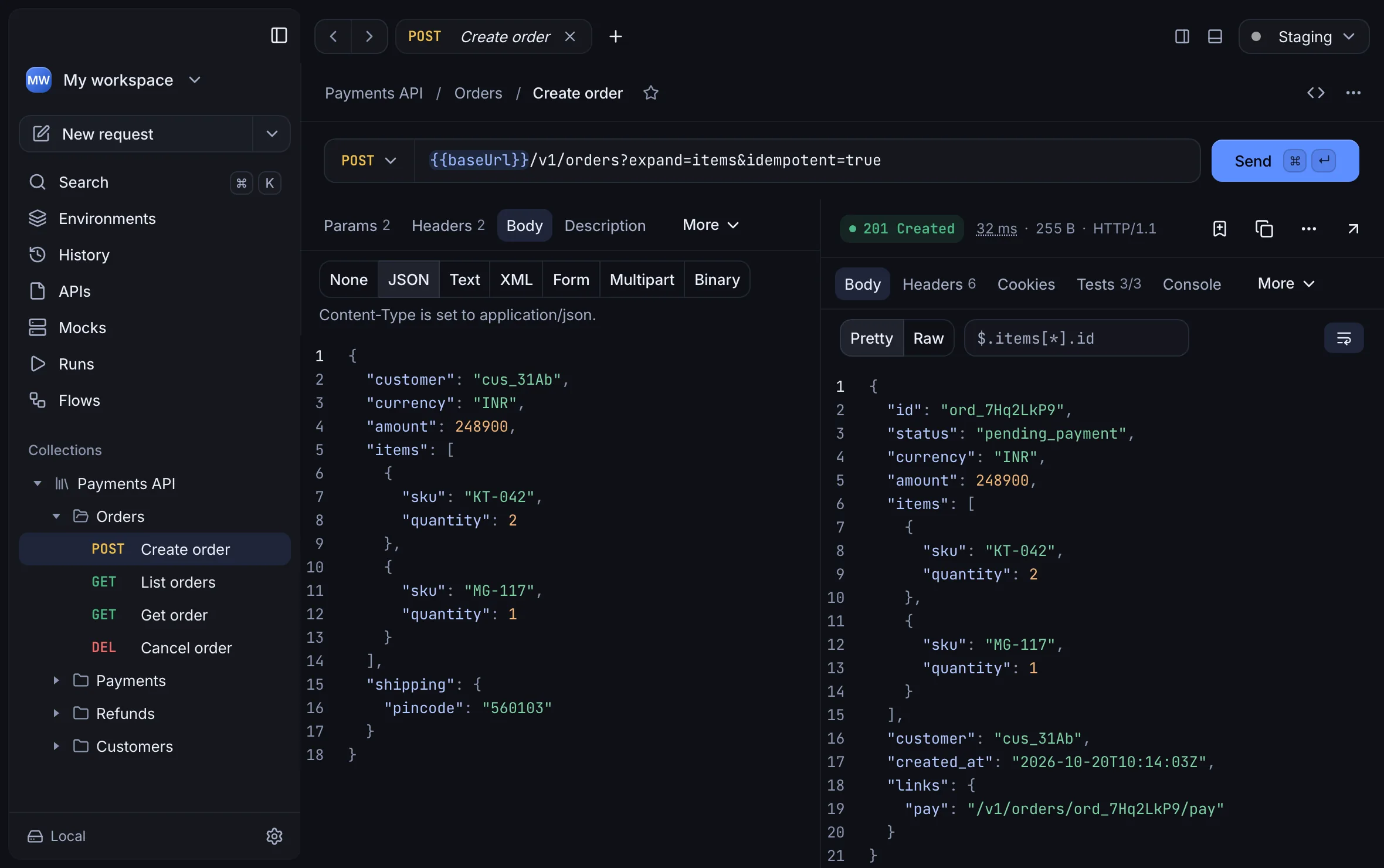Image resolution: width=1384 pixels, height=868 pixels.
Task: Toggle word wrap in response viewer
Action: point(1344,338)
